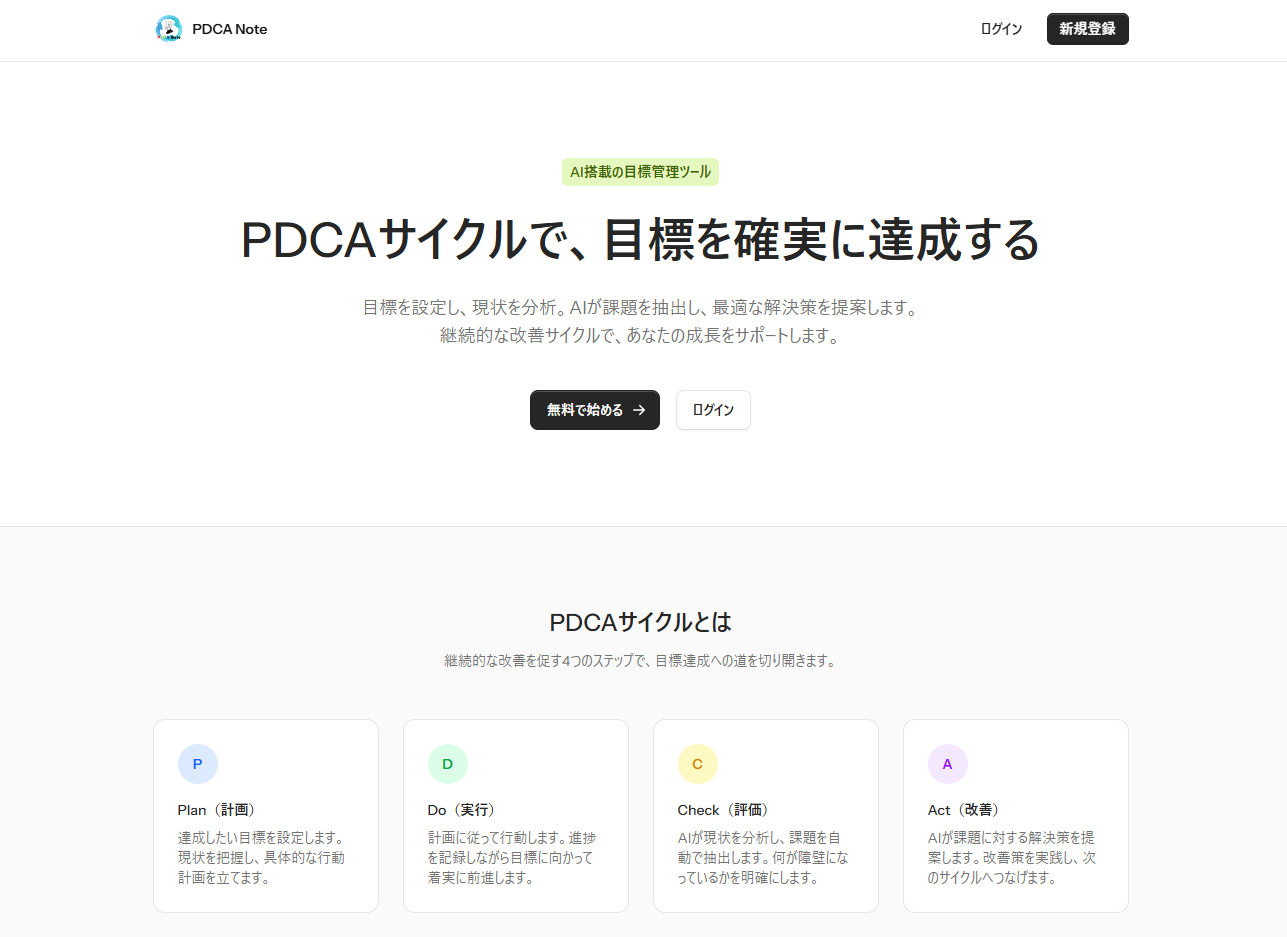Click the ログイン button below the headline

[x=713, y=410]
